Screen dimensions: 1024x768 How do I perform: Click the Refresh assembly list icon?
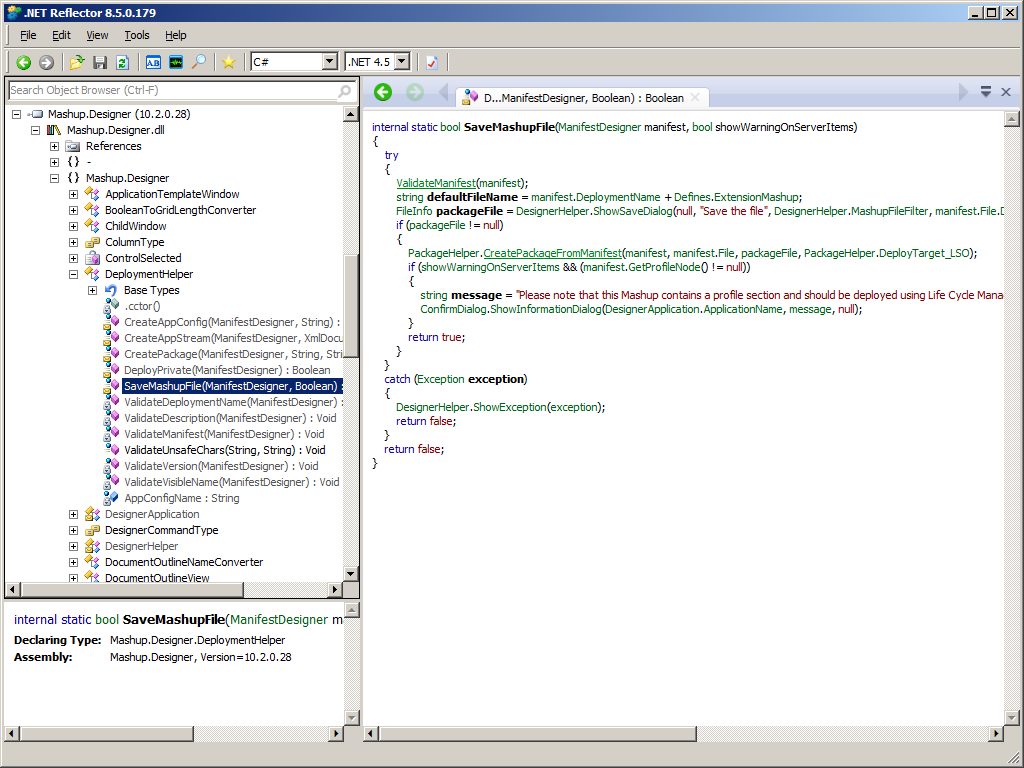pyautogui.click(x=122, y=62)
